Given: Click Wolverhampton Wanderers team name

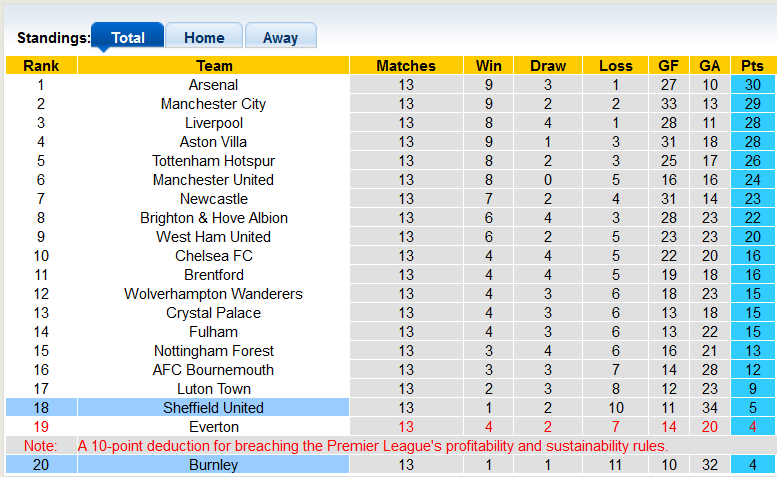Looking at the screenshot, I should 213,294.
